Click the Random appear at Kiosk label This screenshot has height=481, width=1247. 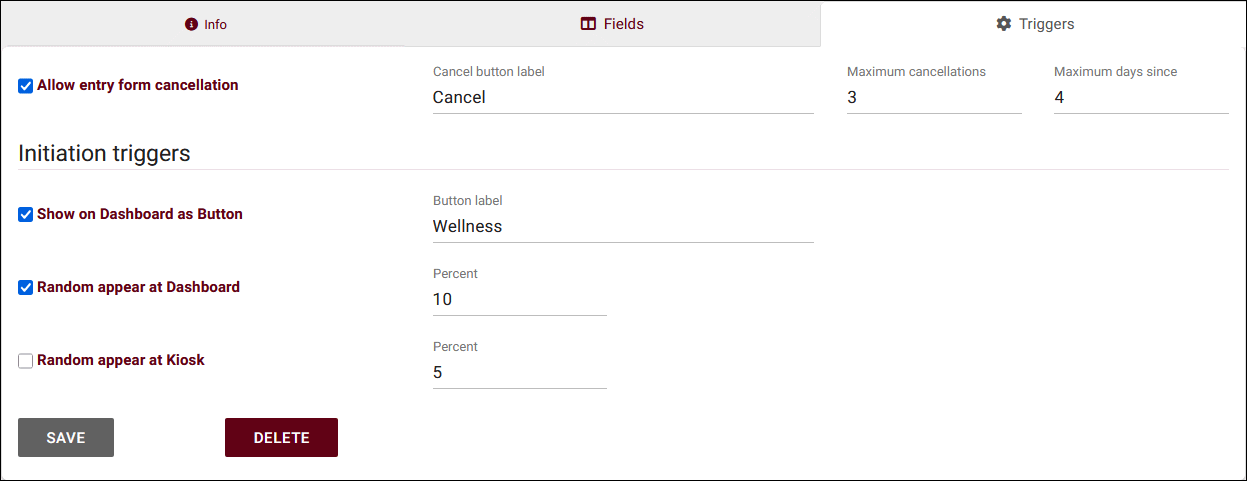[121, 360]
